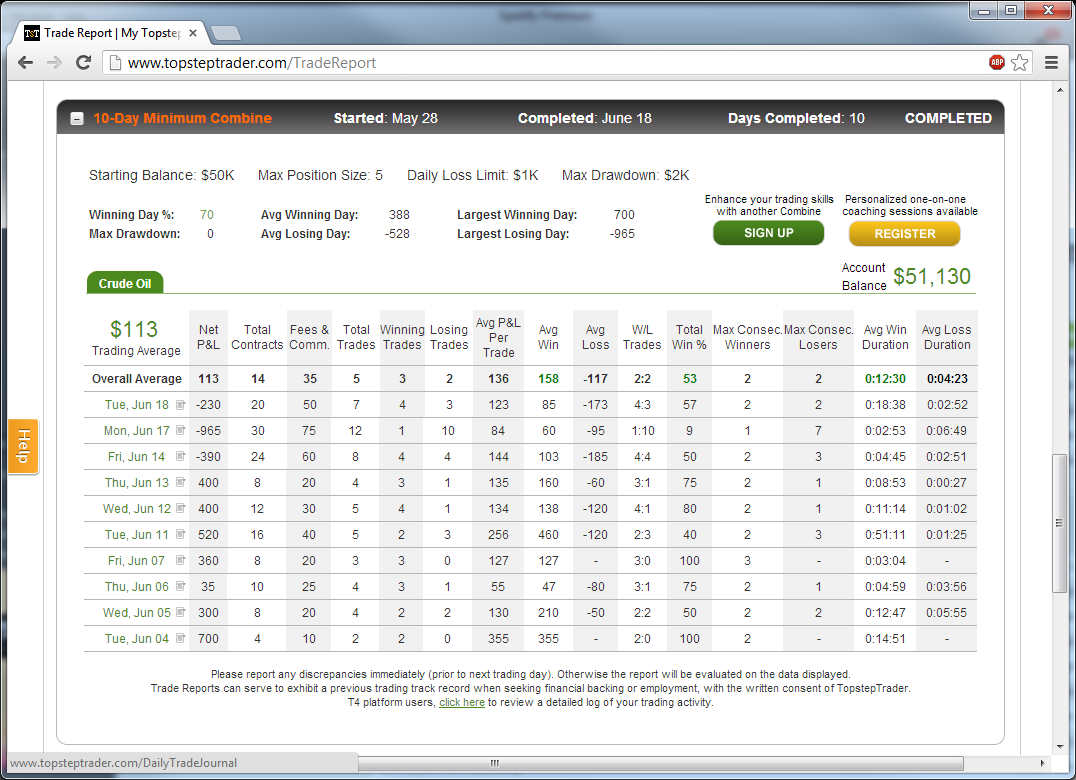Click the vertical scrollbar up arrow
Screen dimensions: 1076x780
[x=1060, y=90]
